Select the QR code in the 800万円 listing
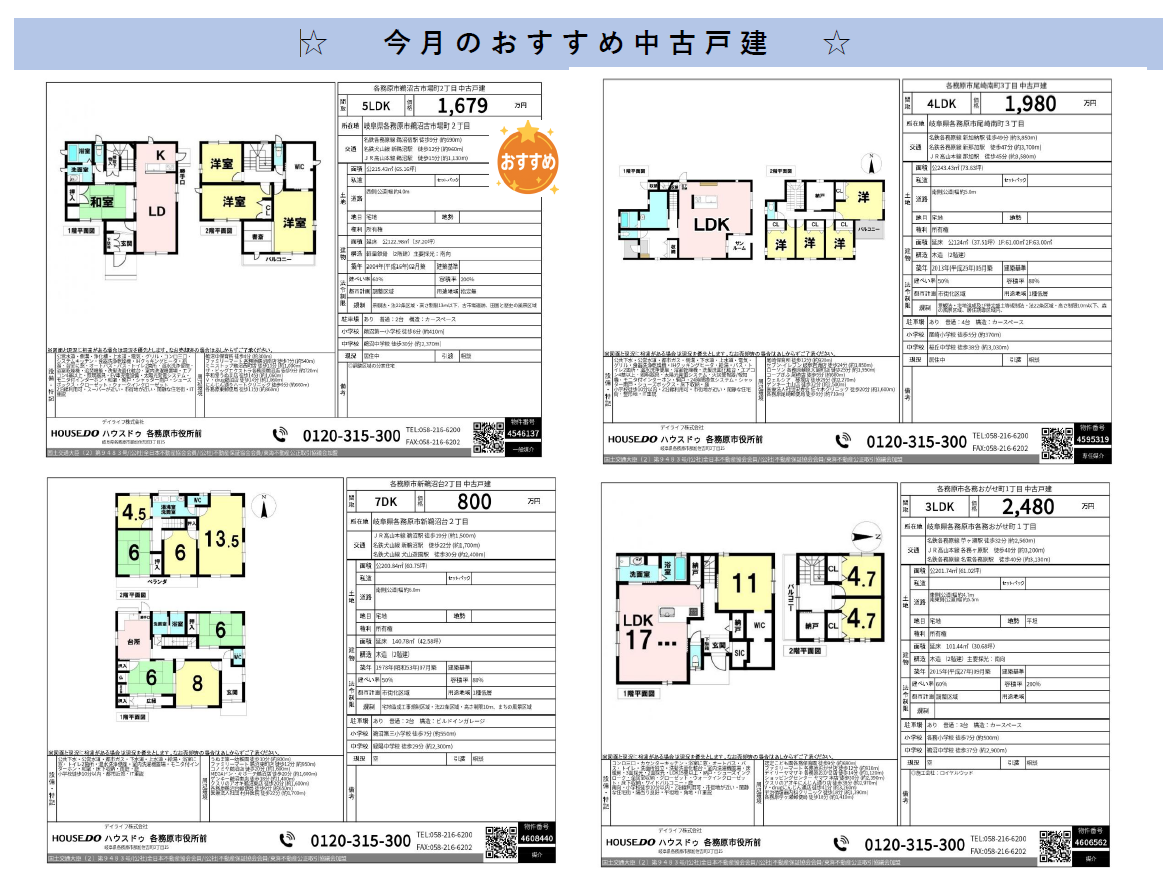Image resolution: width=1174 pixels, height=877 pixels. (500, 840)
